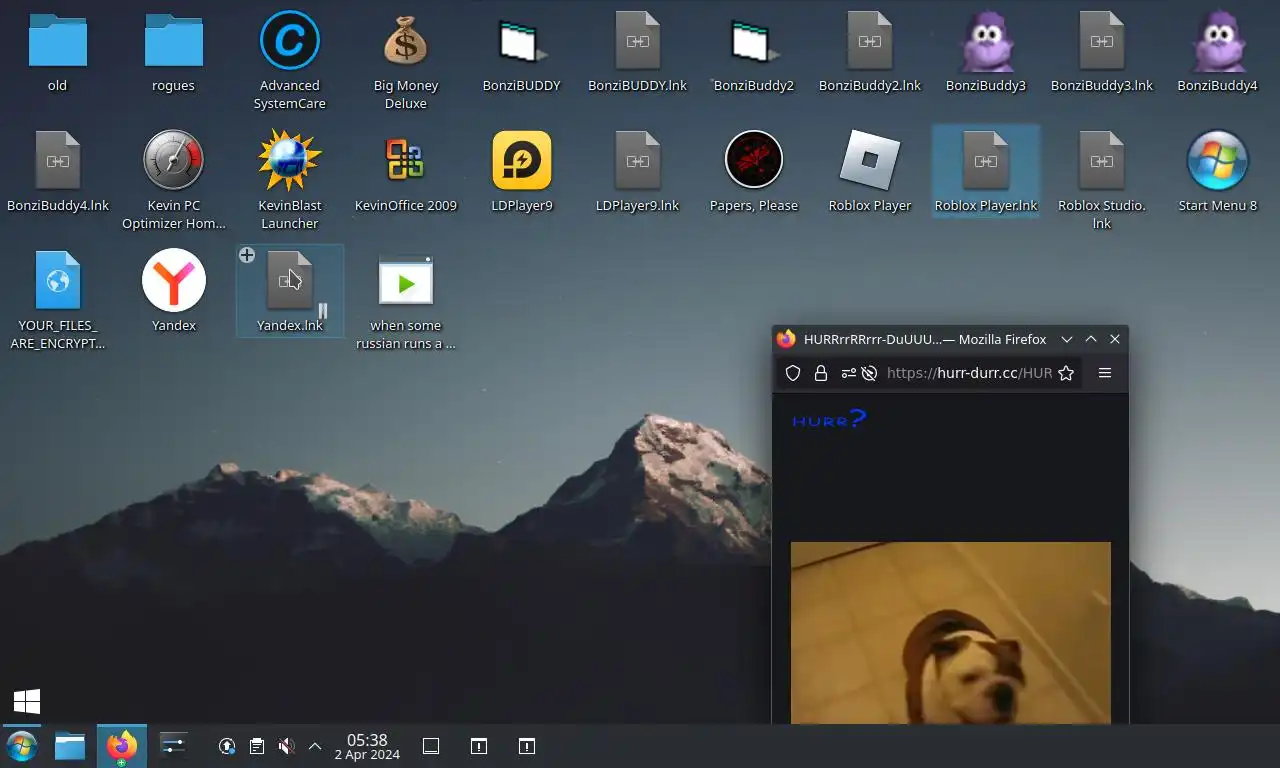This screenshot has height=768, width=1280.
Task: Select the BonziBuddy3 purple gorilla icon
Action: click(x=985, y=41)
